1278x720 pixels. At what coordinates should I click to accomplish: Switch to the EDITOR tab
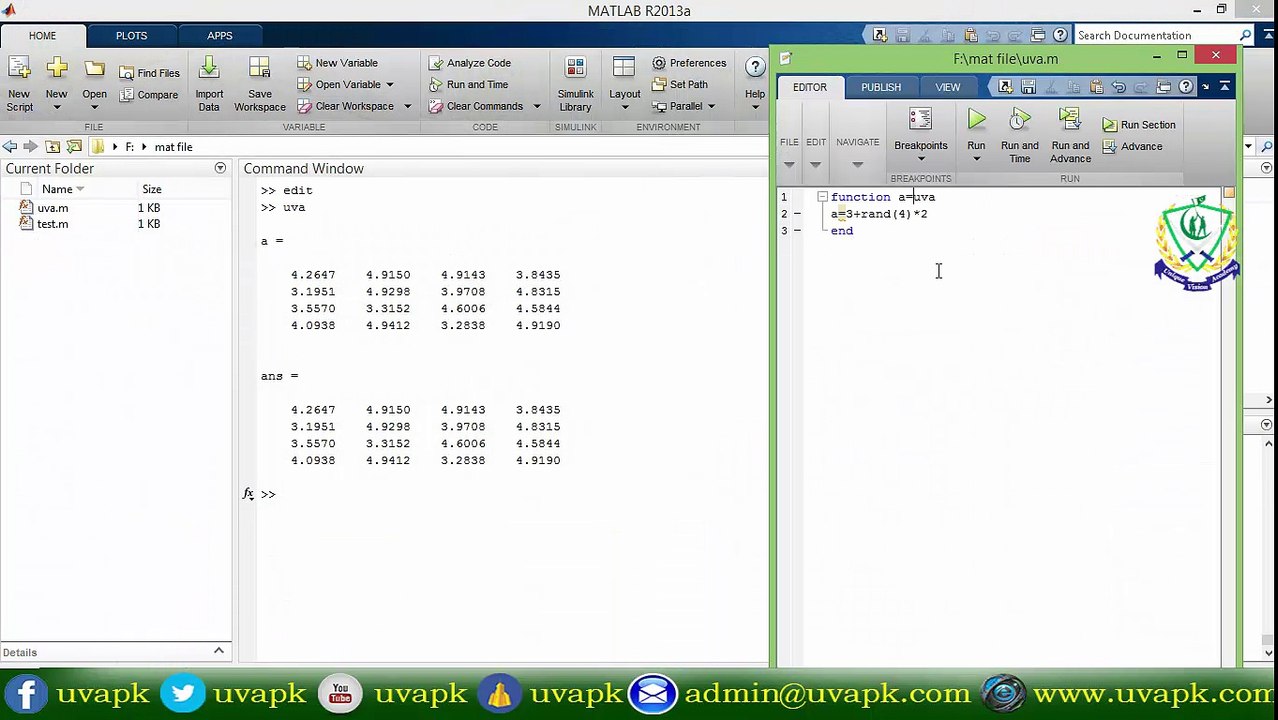(x=810, y=87)
